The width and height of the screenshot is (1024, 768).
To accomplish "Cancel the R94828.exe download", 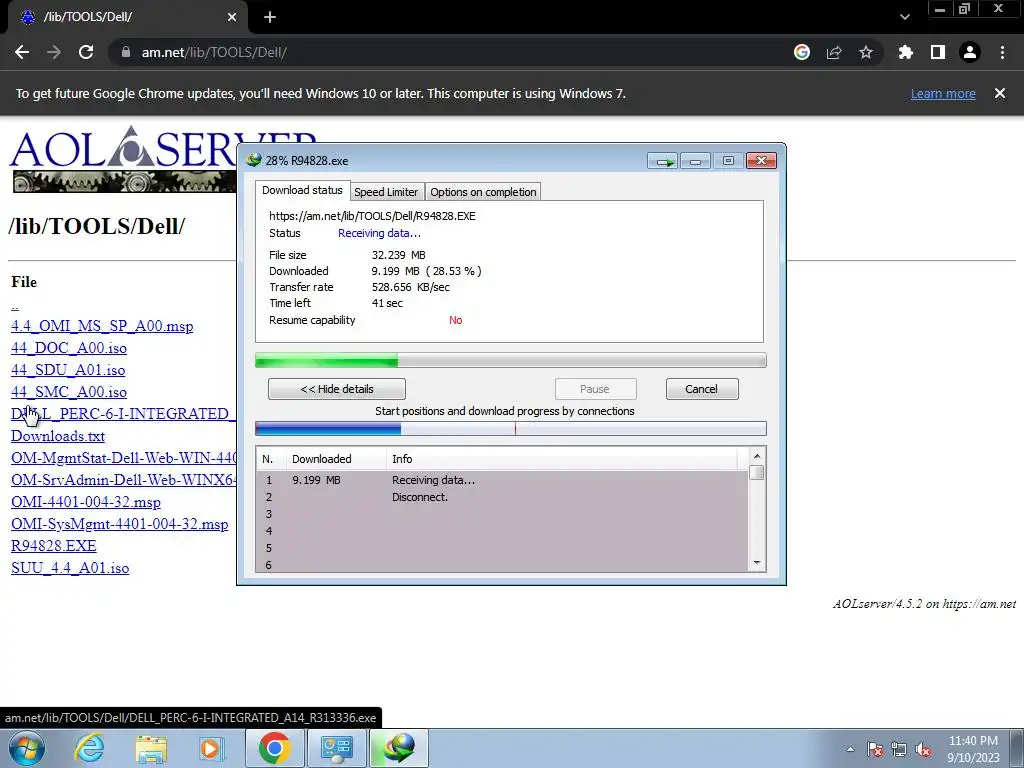I will 702,389.
